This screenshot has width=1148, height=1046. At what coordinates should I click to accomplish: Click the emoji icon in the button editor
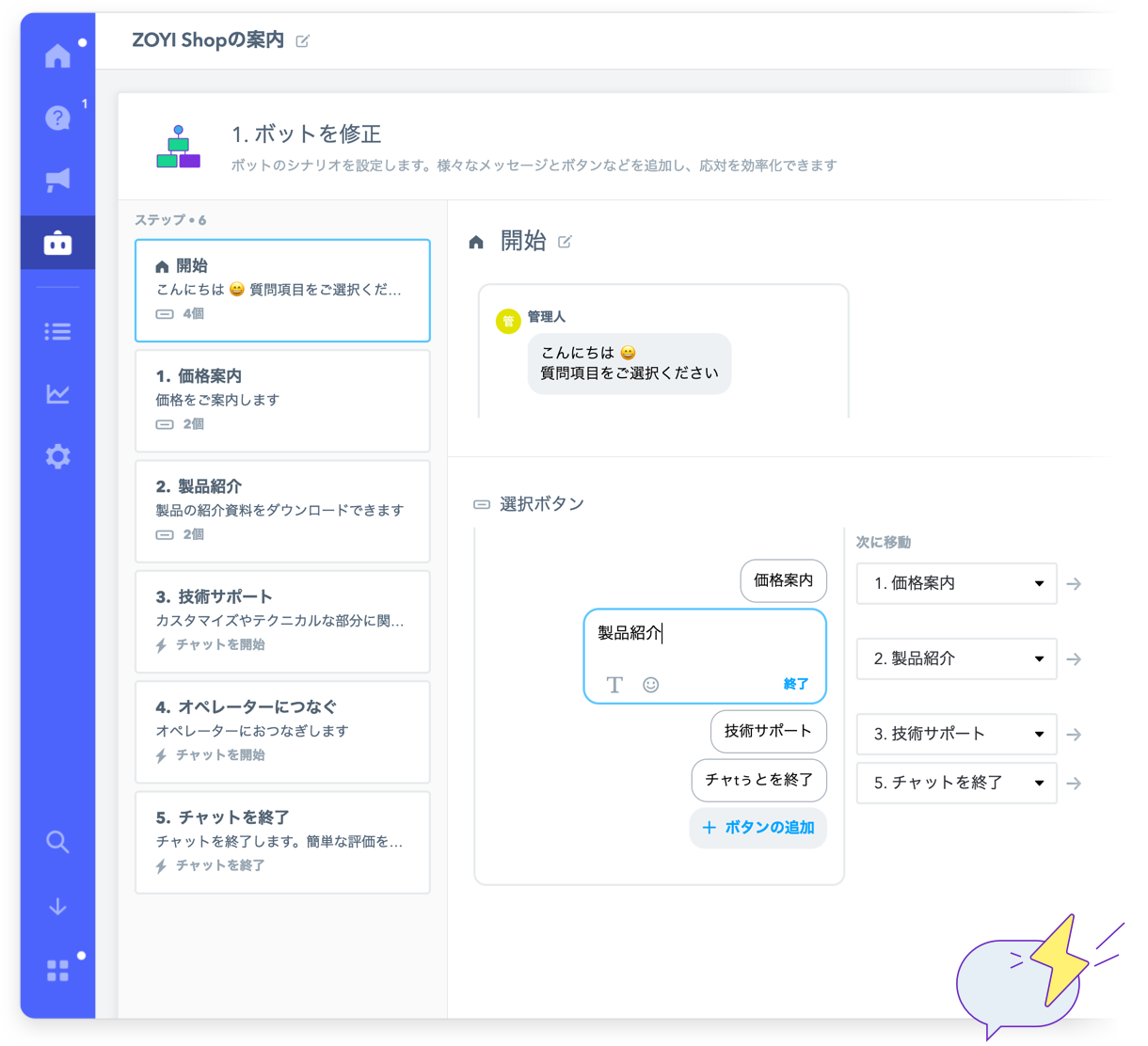[650, 685]
